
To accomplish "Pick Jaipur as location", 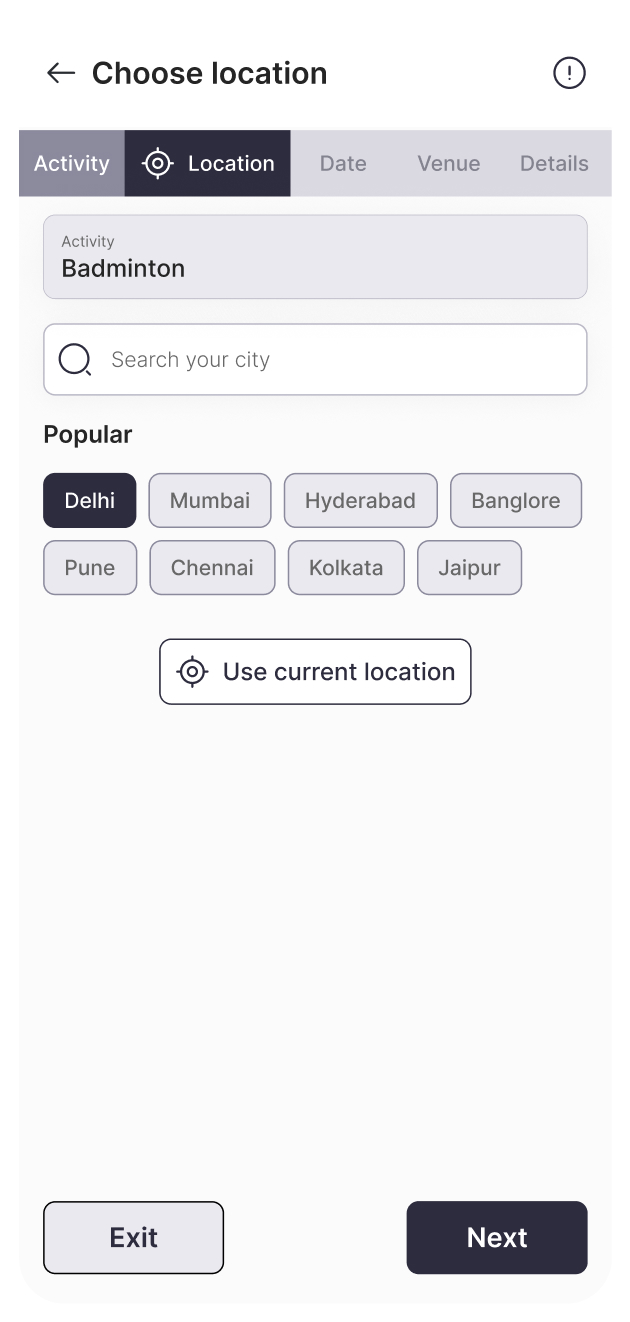I will (x=469, y=568).
